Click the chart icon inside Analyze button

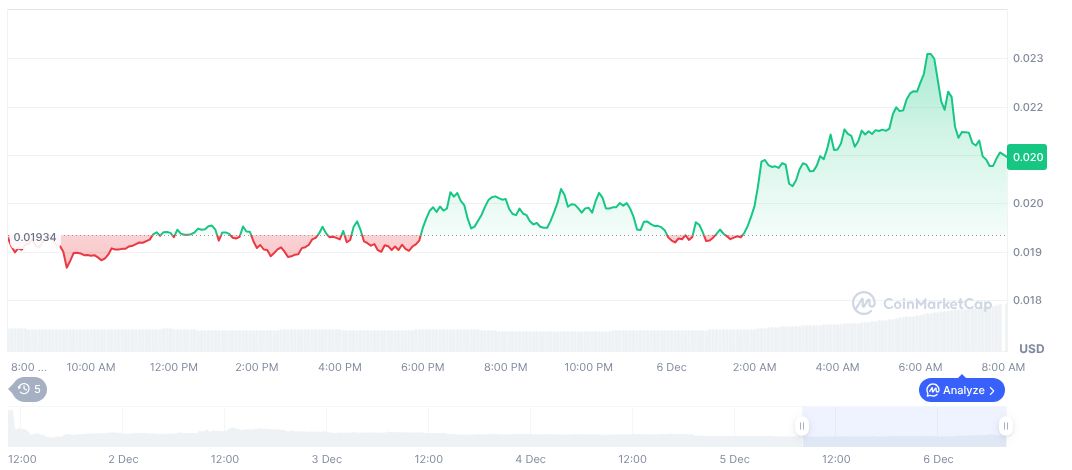[932, 390]
